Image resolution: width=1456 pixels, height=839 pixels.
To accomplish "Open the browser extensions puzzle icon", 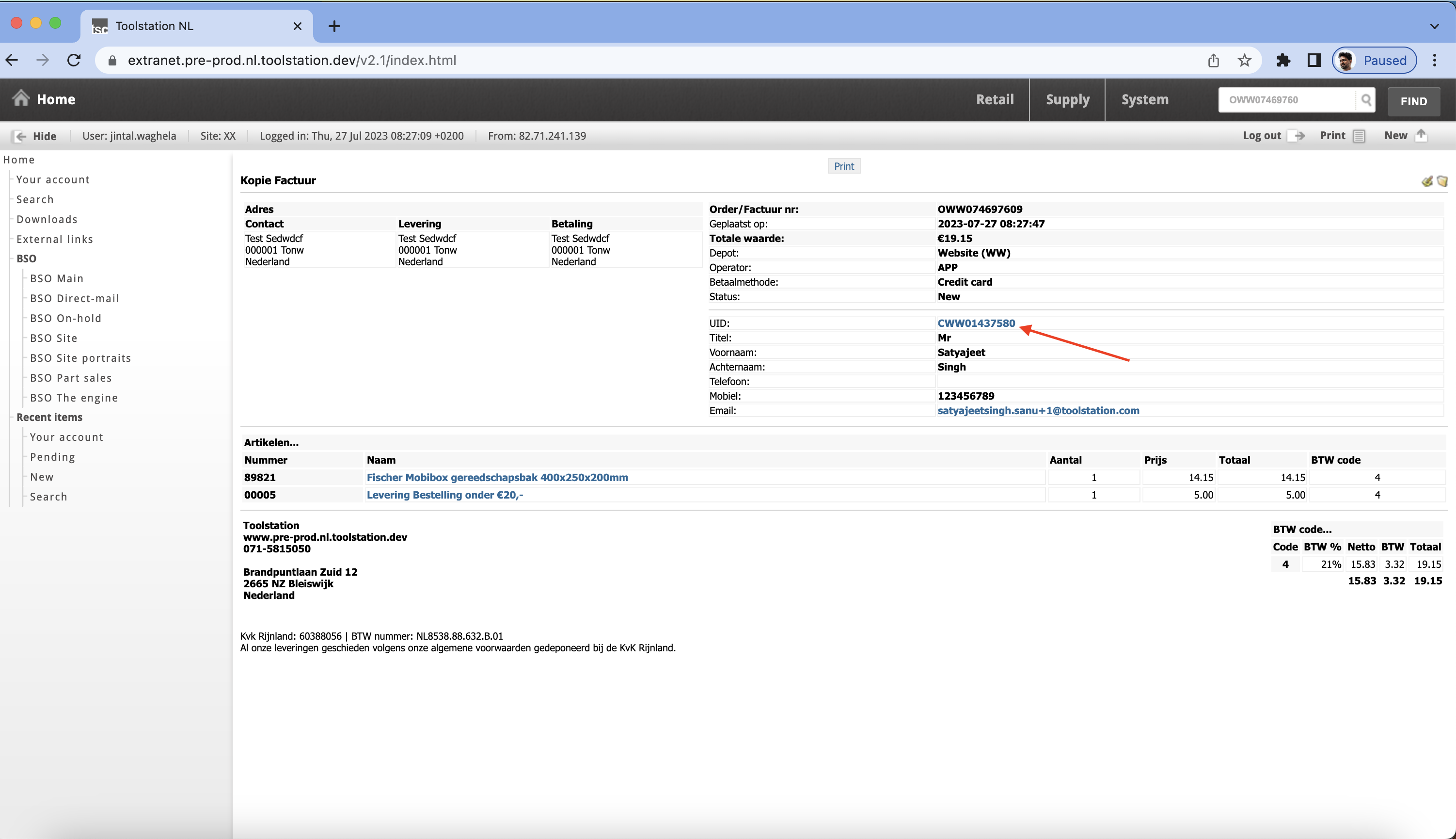I will [x=1283, y=60].
